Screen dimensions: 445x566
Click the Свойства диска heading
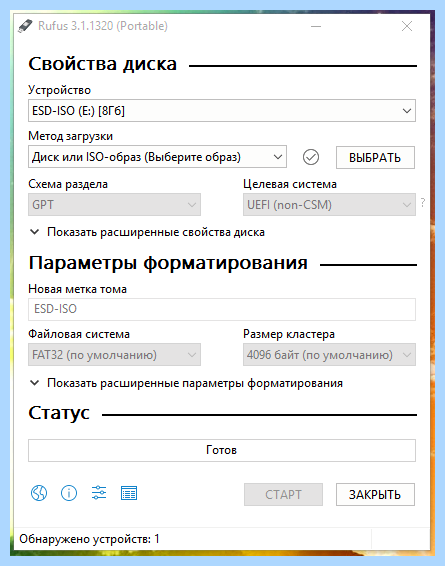coord(102,64)
